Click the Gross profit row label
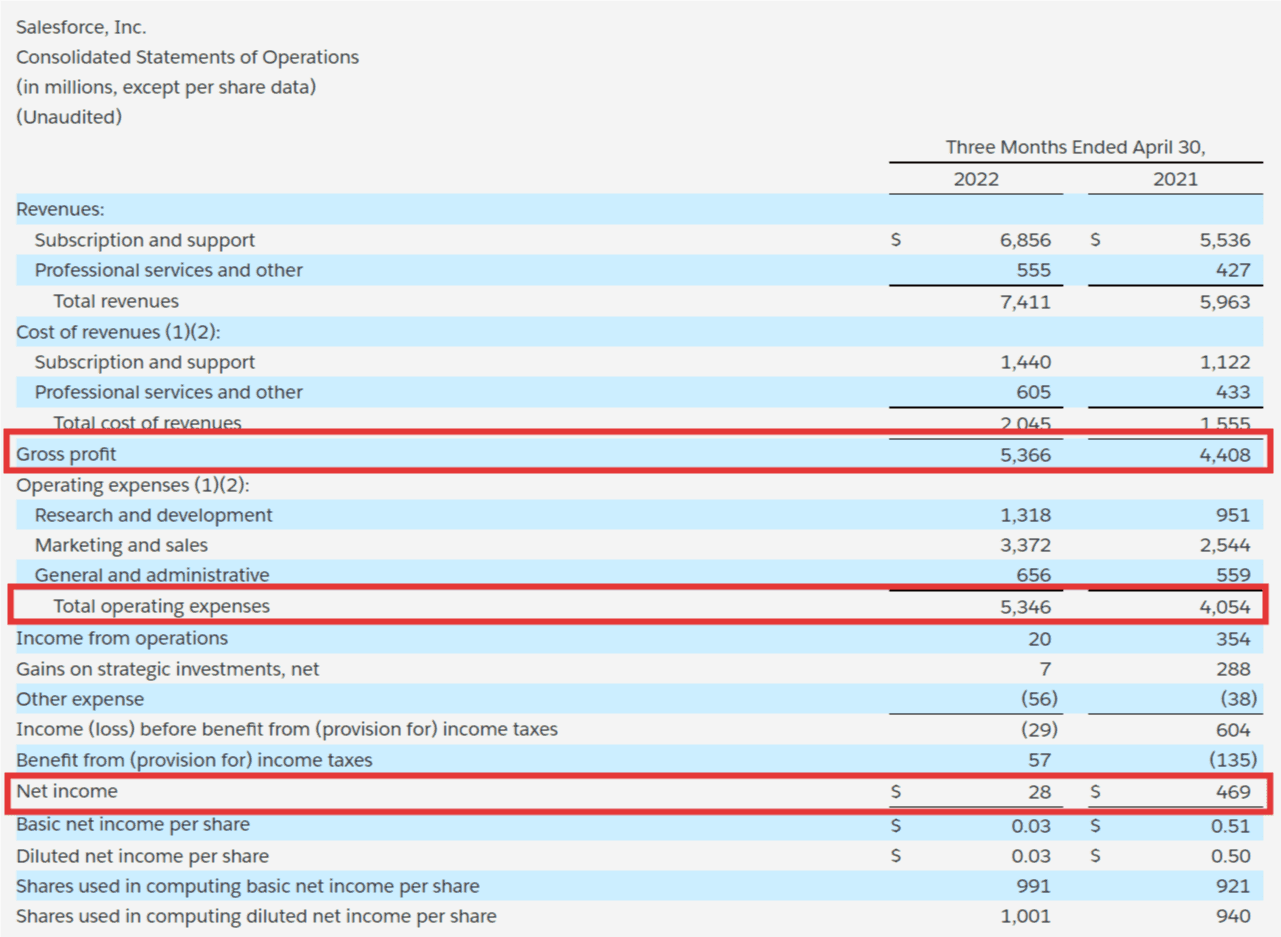This screenshot has width=1281, height=937. point(66,454)
